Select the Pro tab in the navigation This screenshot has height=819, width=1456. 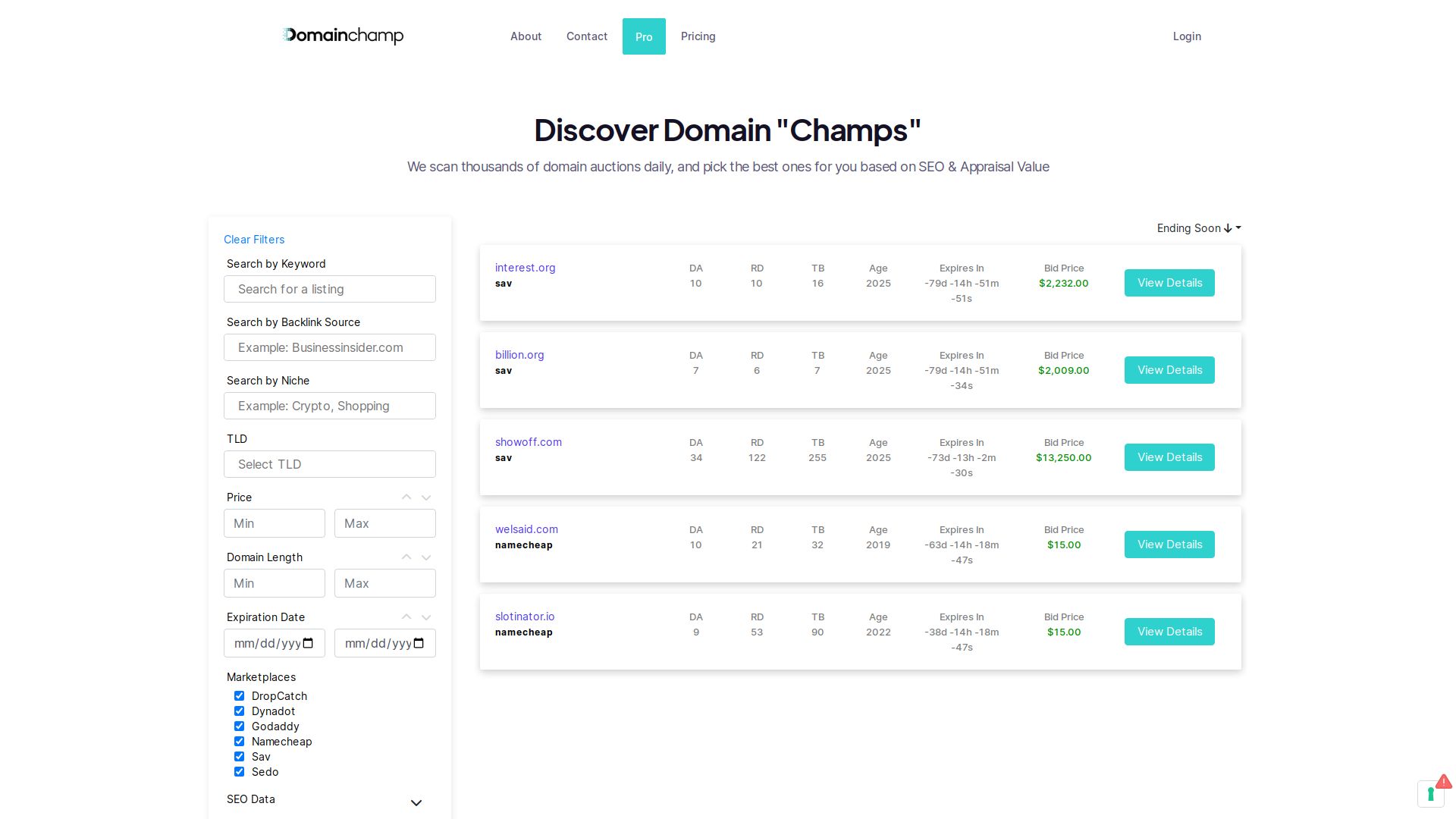(x=643, y=36)
